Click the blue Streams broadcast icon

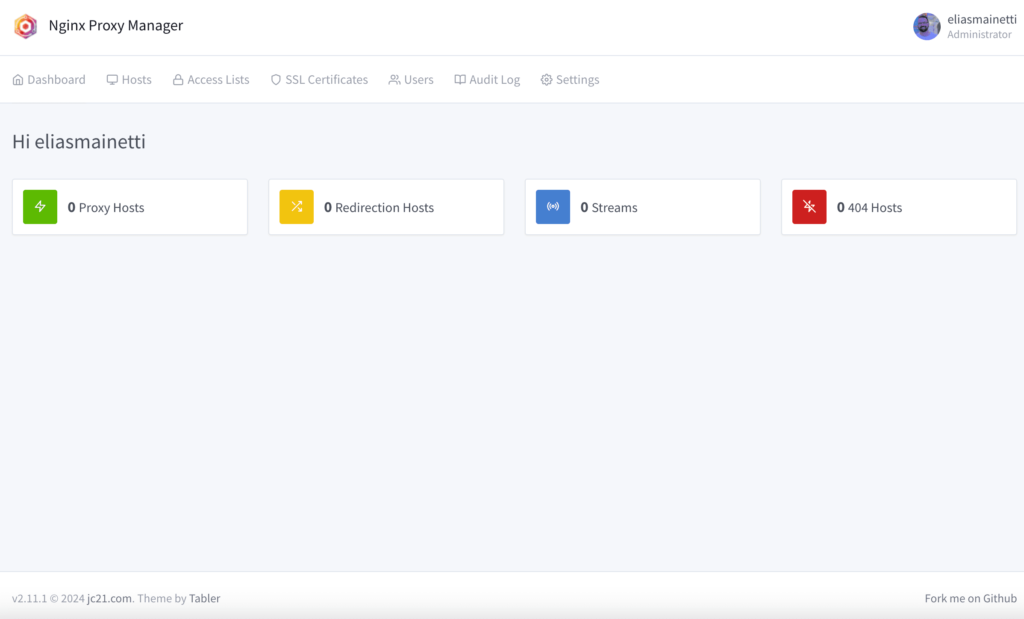(553, 207)
